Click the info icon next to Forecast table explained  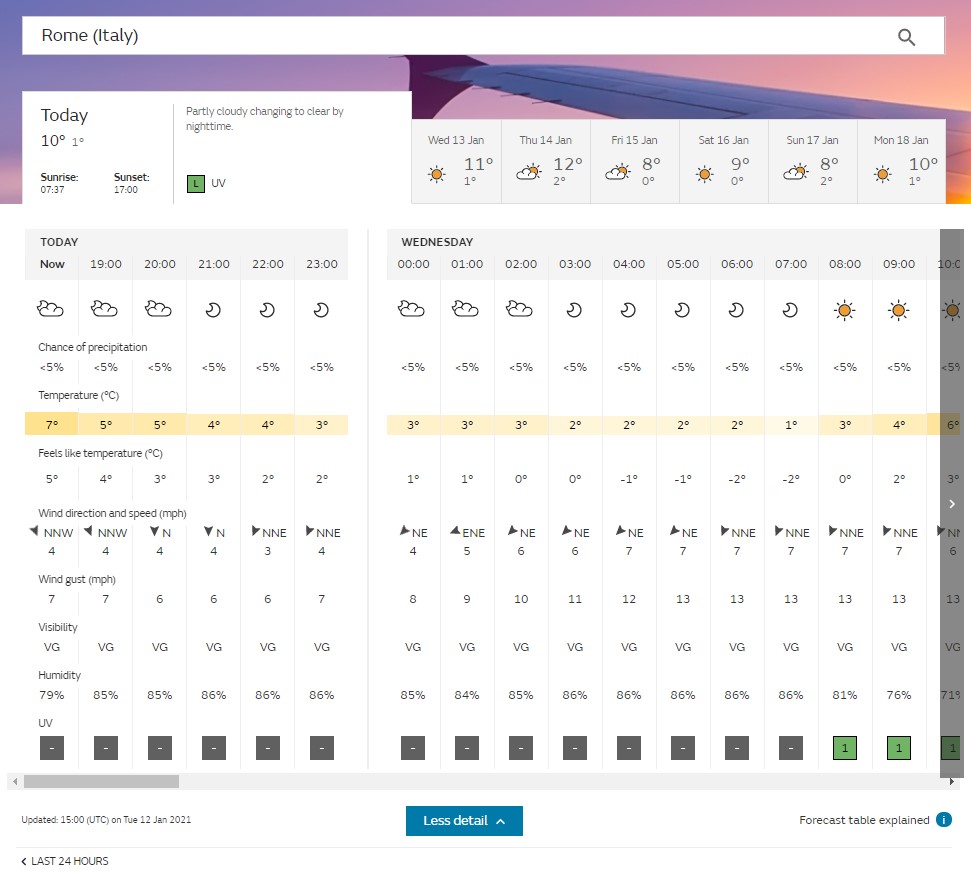[x=943, y=819]
